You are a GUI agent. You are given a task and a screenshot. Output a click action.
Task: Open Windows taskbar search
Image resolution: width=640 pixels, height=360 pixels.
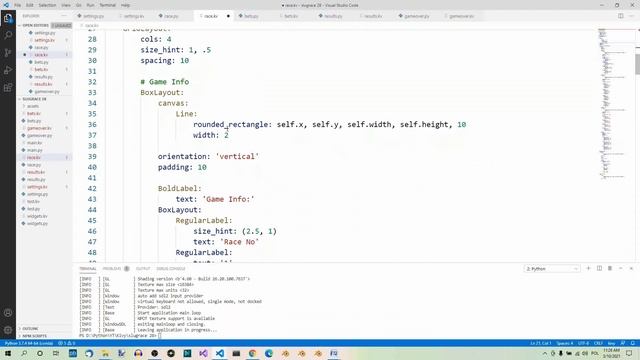point(24,353)
